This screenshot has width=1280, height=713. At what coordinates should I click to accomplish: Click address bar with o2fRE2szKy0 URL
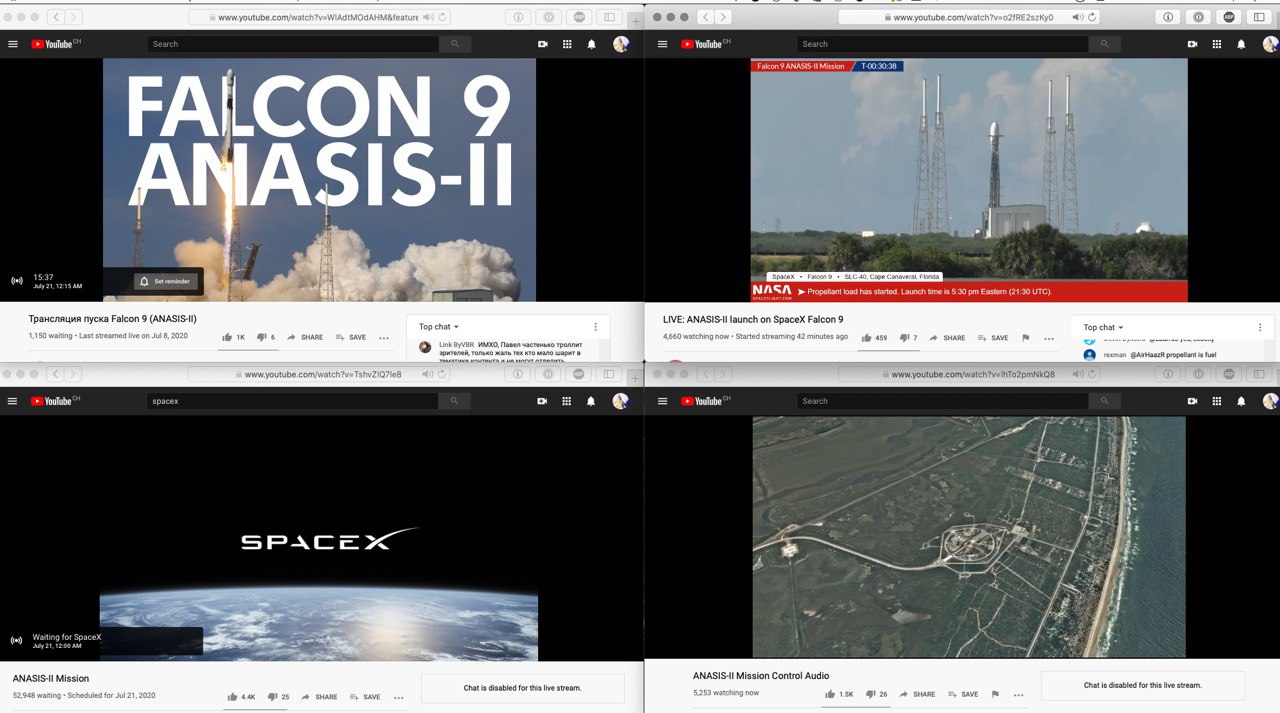tap(968, 17)
